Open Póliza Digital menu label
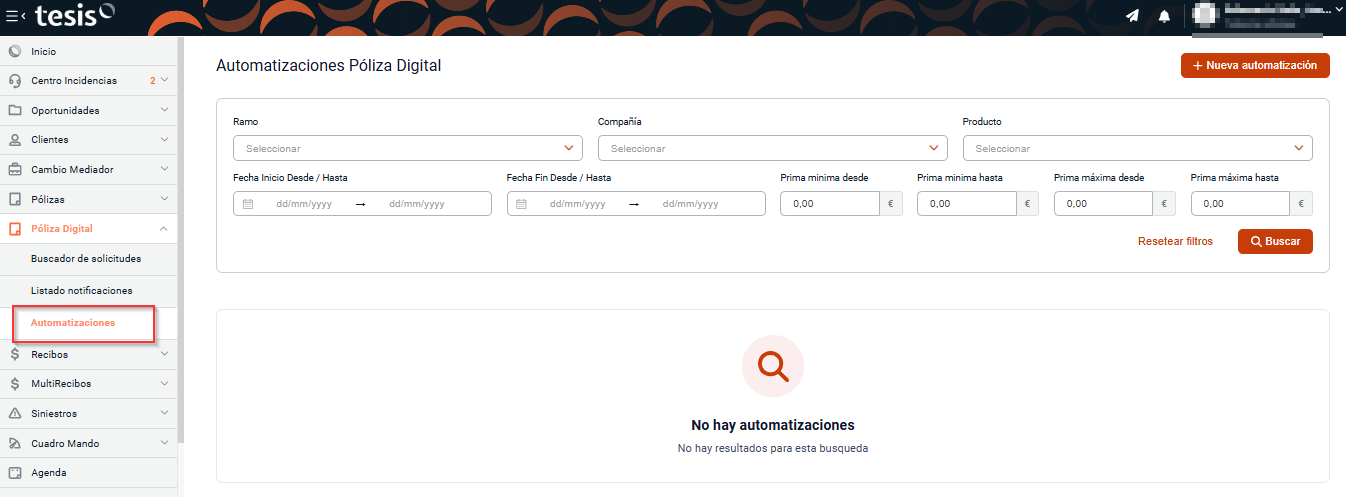Viewport: 1346px width, 497px height. (x=62, y=229)
